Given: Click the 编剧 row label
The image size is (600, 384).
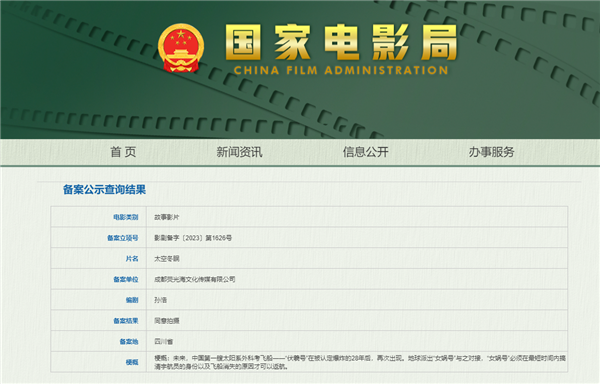Looking at the screenshot, I should pyautogui.click(x=132, y=300).
